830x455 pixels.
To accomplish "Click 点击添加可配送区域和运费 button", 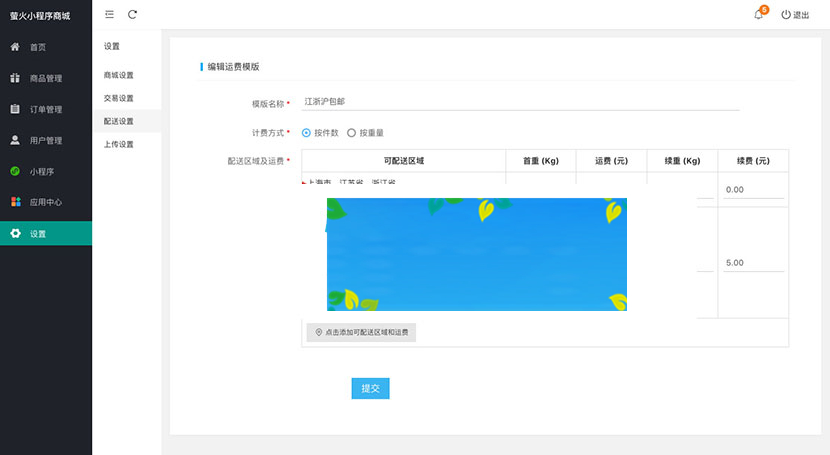I will pos(361,332).
